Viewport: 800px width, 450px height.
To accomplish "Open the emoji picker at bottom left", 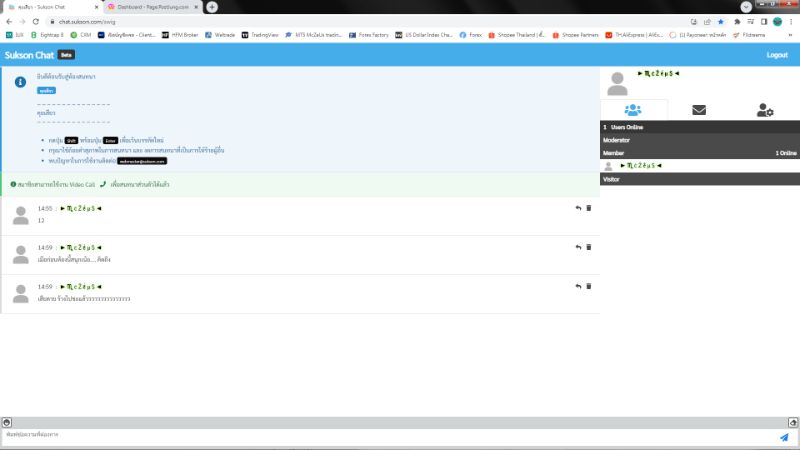I will coord(7,422).
